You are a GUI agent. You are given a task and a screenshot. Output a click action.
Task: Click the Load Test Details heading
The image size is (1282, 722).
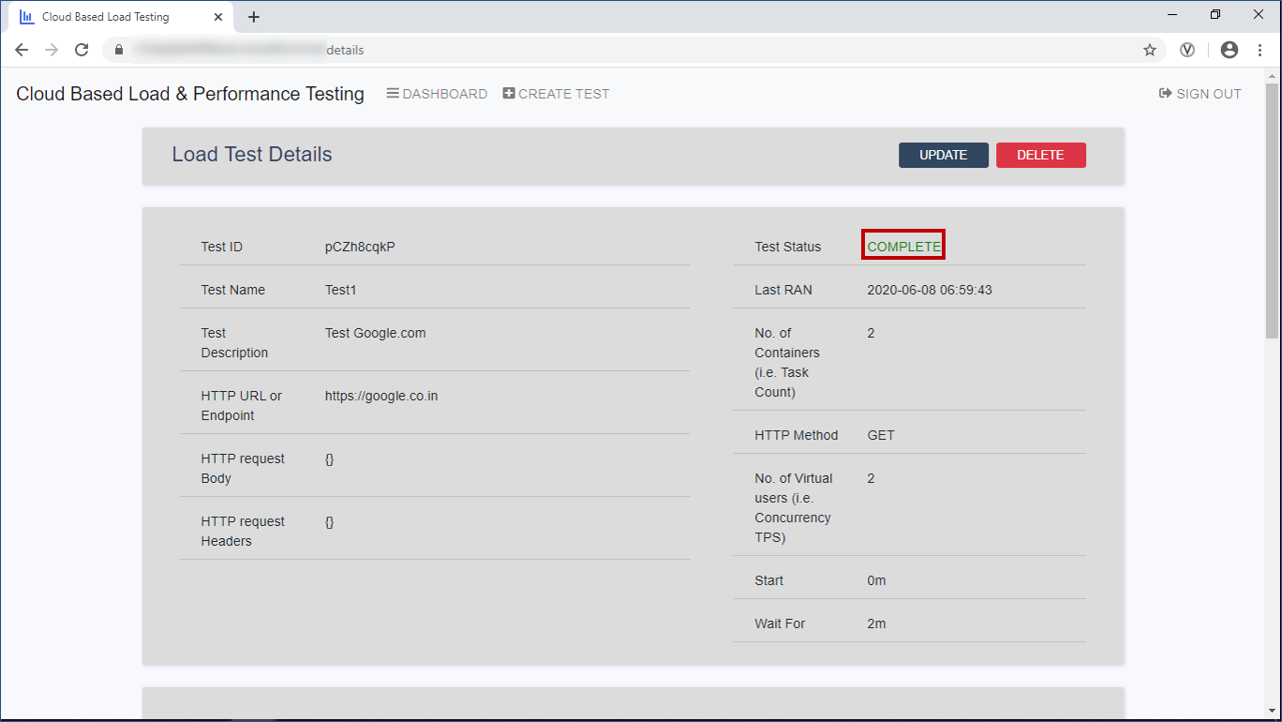point(252,154)
